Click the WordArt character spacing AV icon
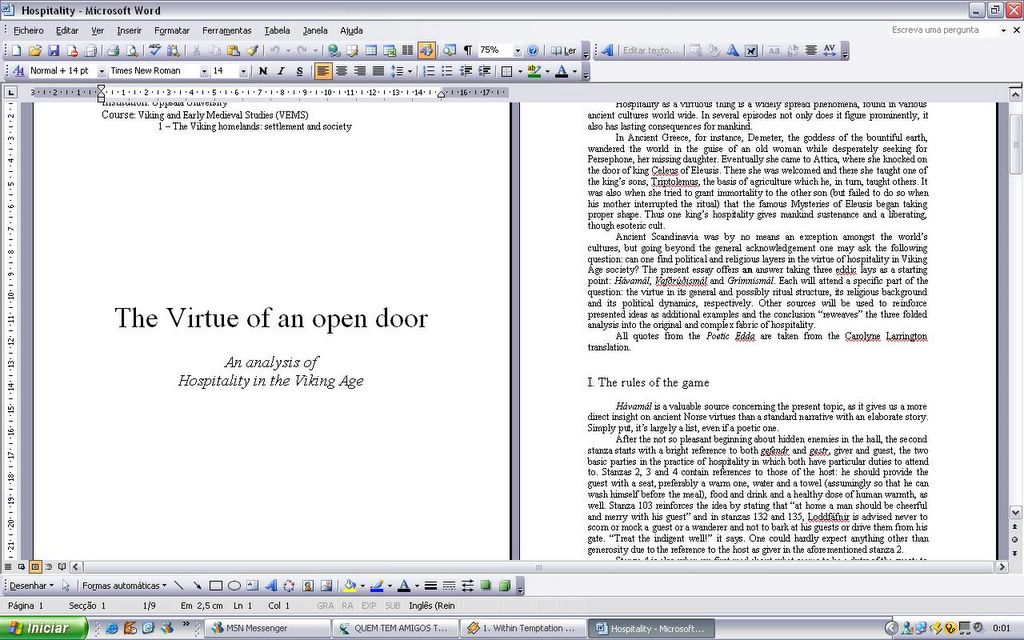This screenshot has height=640, width=1024. pyautogui.click(x=829, y=50)
